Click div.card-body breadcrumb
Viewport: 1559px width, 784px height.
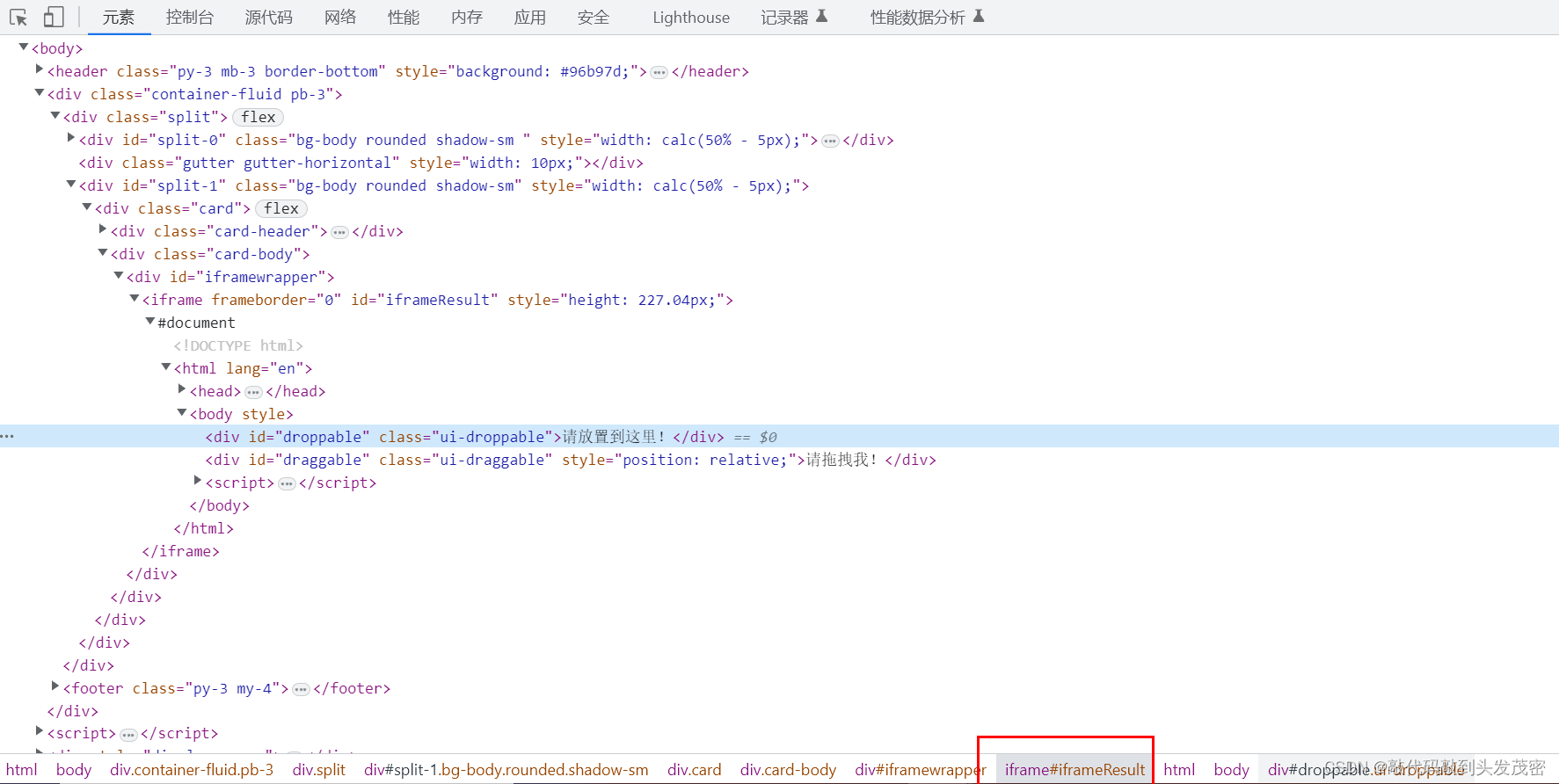pos(789,769)
